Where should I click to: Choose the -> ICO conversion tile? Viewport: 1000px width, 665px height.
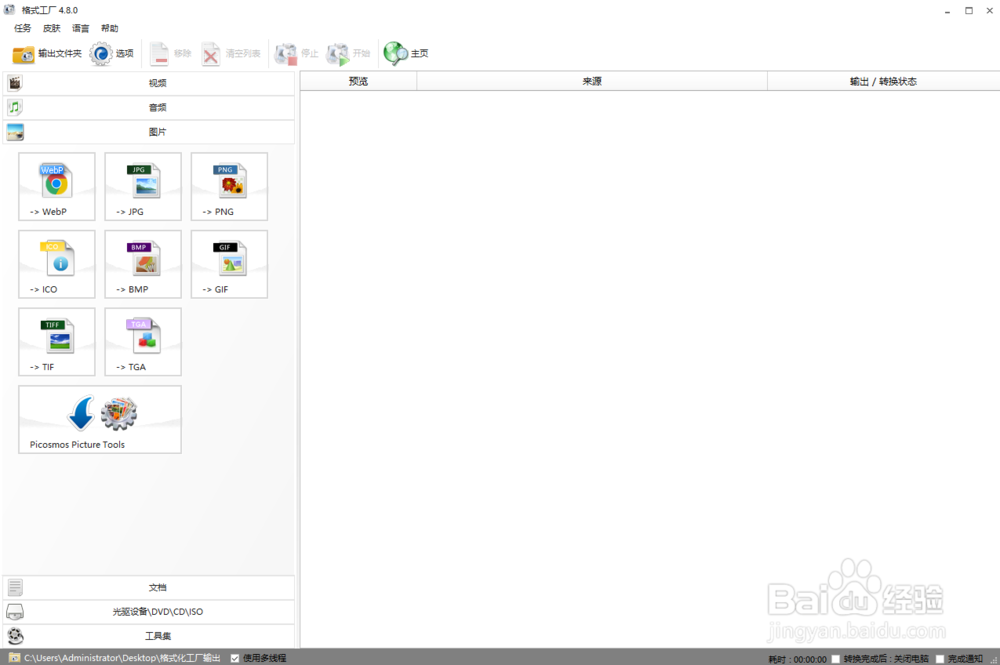(x=57, y=265)
